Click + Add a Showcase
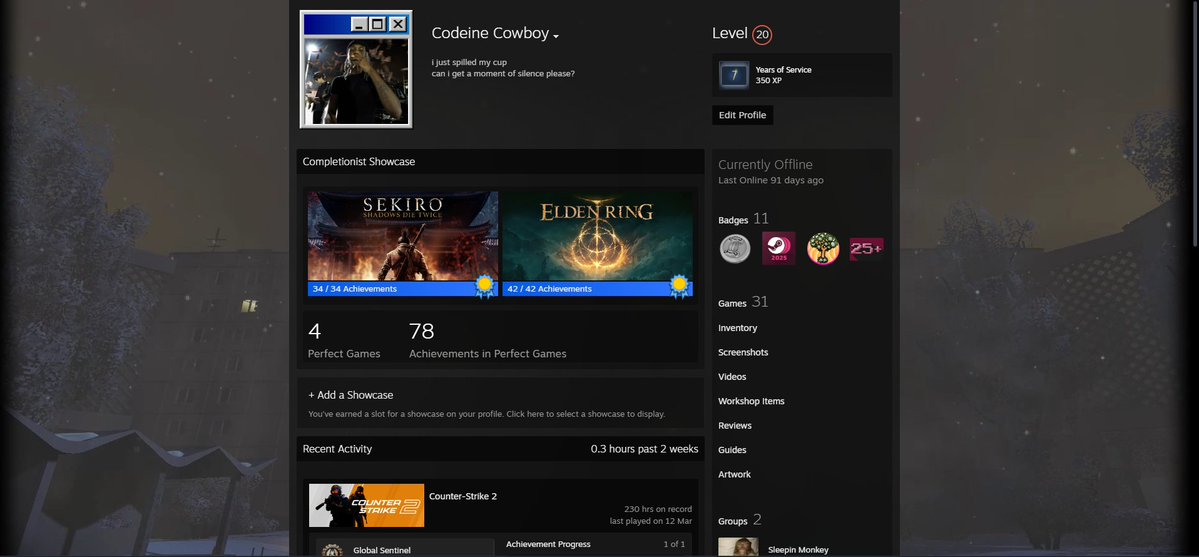Viewport: 1199px width, 557px height. (x=350, y=395)
